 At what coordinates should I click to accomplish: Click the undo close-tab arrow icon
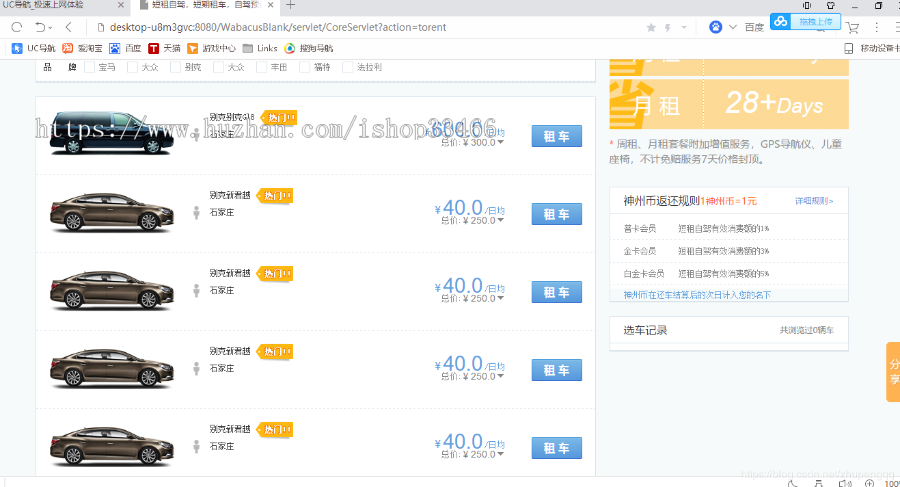[40, 27]
